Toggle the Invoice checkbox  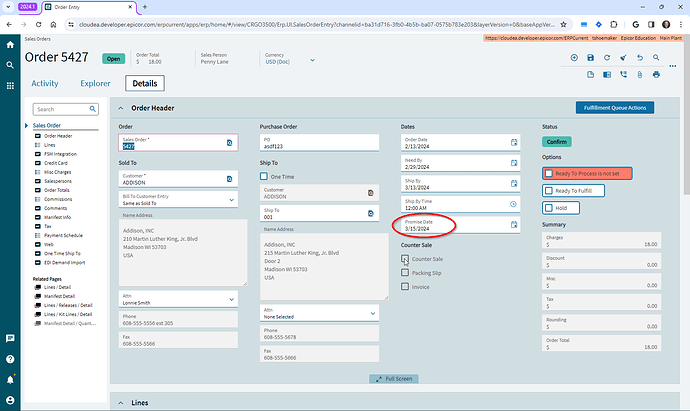(405, 286)
